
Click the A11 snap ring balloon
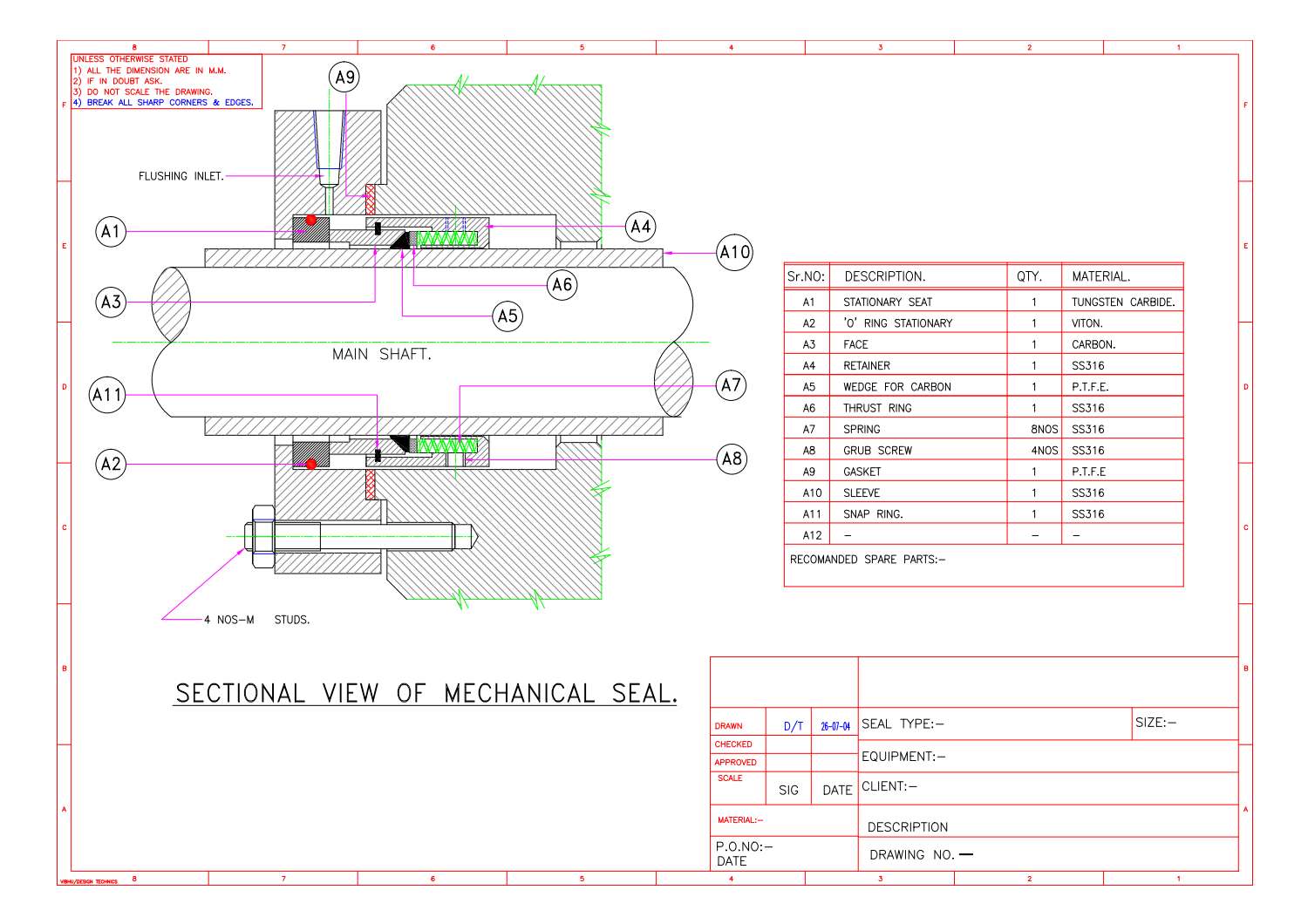click(106, 393)
